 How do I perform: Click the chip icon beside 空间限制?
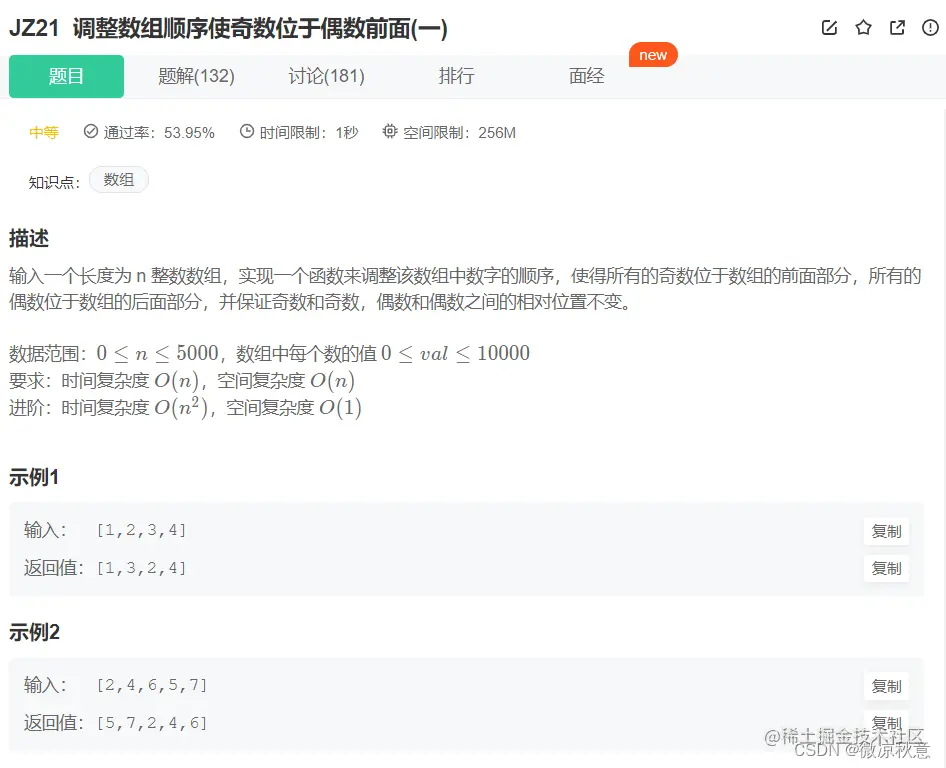(389, 132)
